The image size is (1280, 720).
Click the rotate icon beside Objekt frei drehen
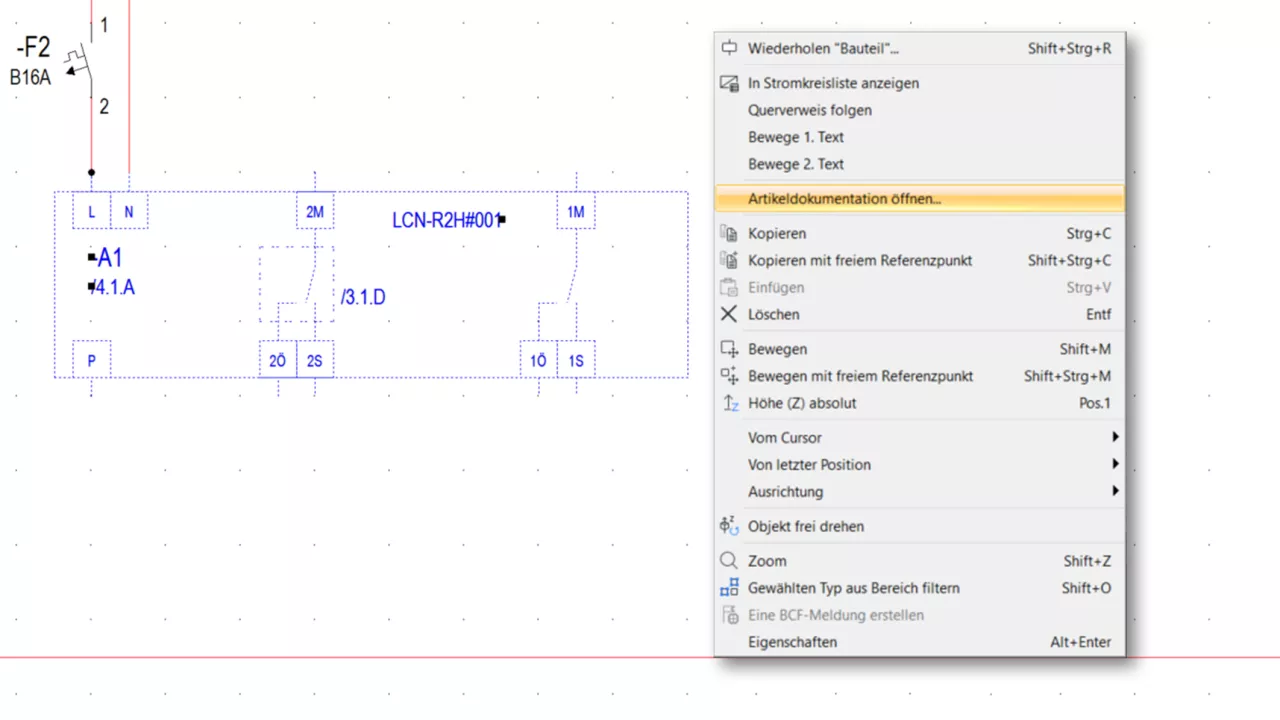coord(729,526)
